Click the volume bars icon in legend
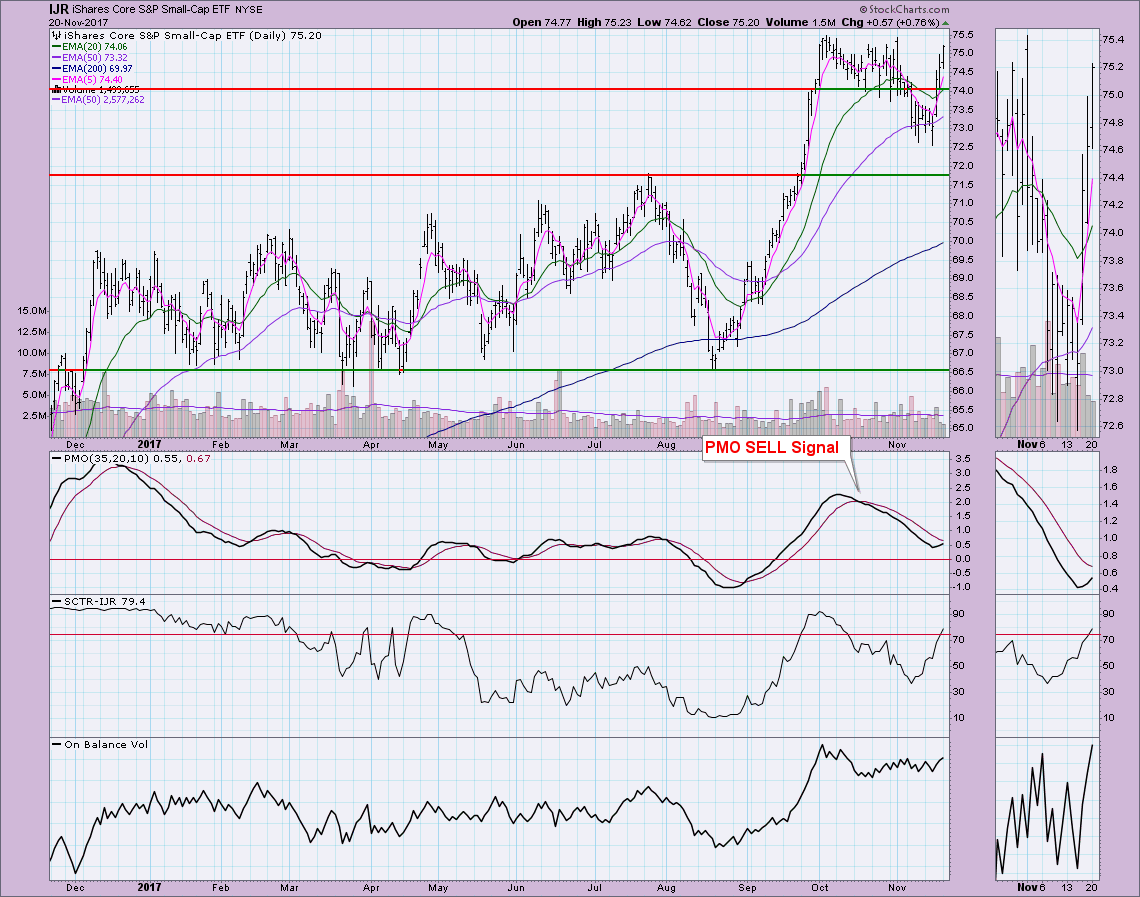The image size is (1140, 897). click(x=55, y=89)
